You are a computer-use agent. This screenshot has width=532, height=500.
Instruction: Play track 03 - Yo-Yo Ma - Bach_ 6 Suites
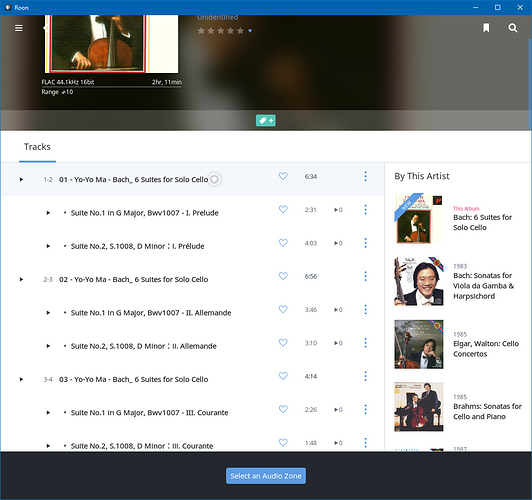pyautogui.click(x=21, y=379)
